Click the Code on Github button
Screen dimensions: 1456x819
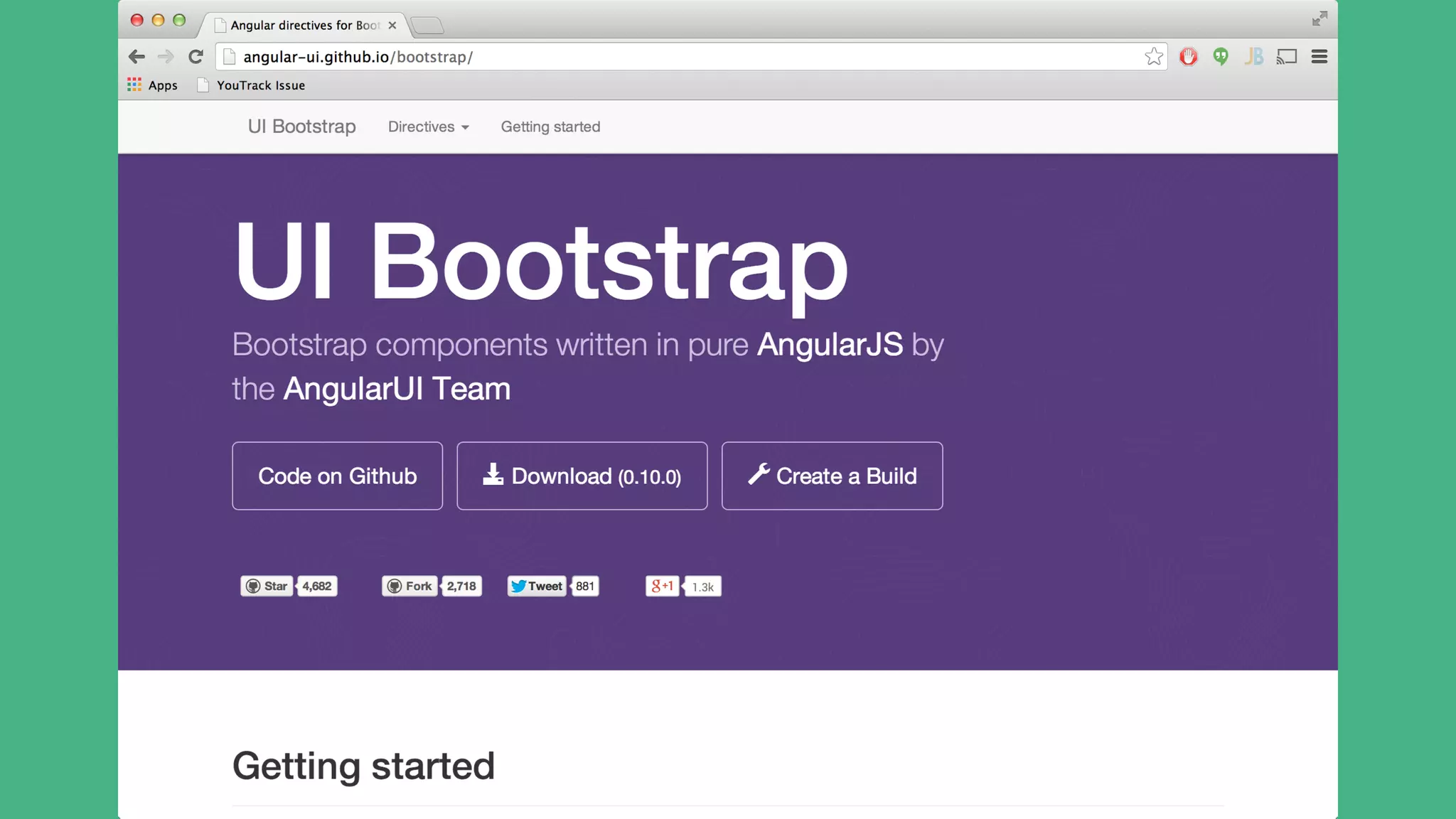point(337,476)
